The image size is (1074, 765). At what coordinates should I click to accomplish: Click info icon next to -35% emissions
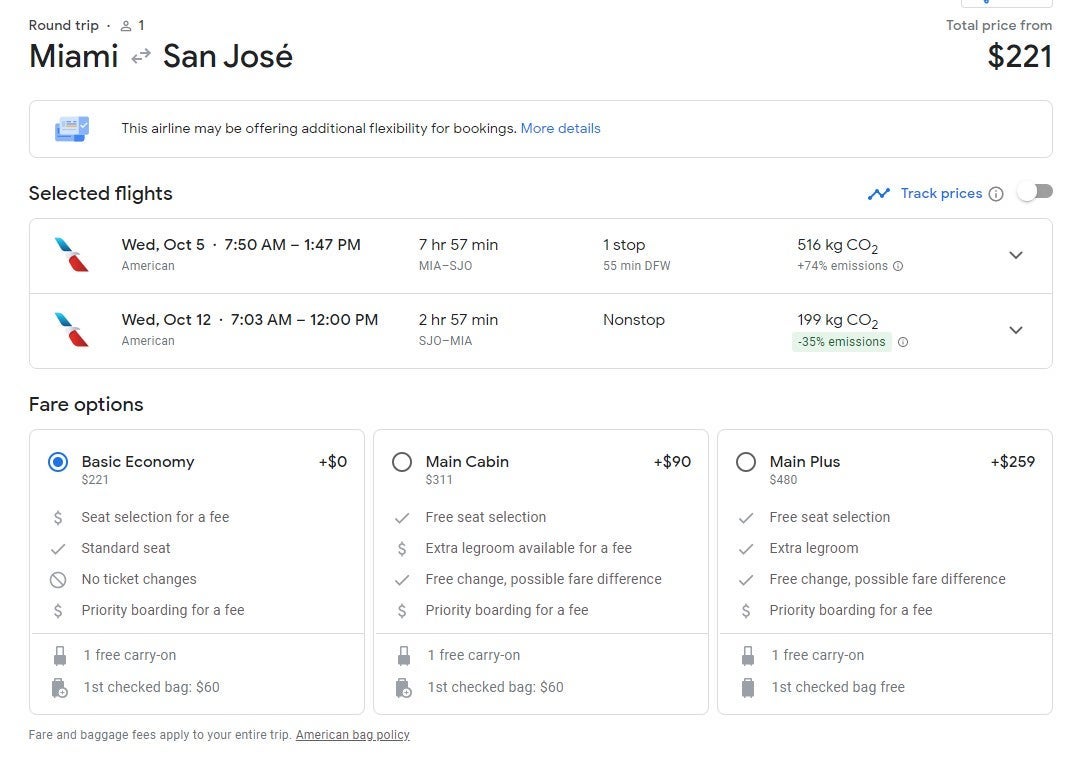coord(903,342)
